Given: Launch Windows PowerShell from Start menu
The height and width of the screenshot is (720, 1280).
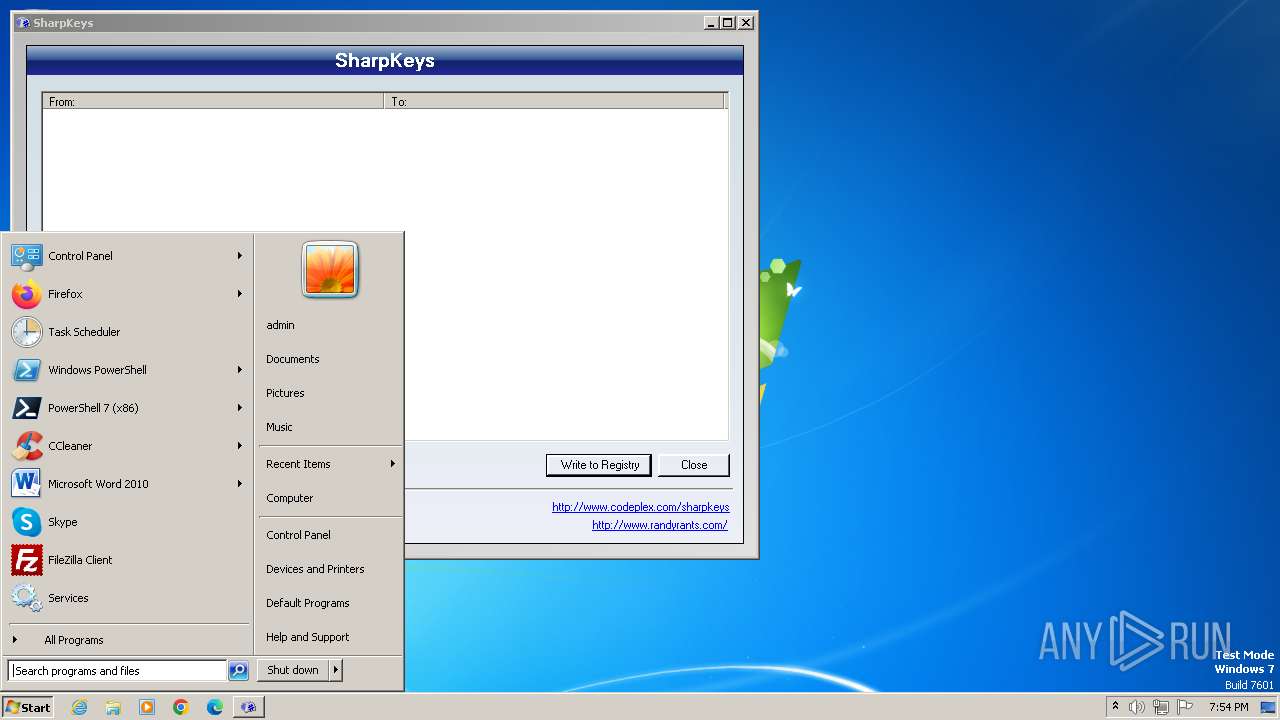Looking at the screenshot, I should [x=128, y=370].
